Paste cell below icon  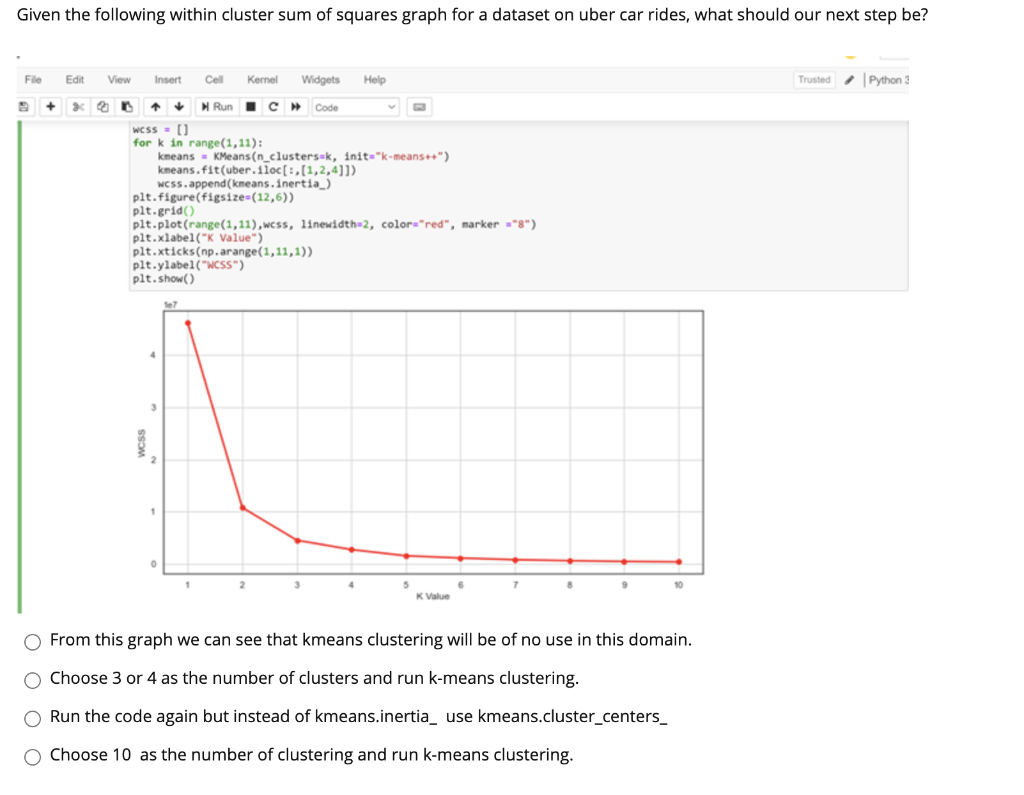pyautogui.click(x=127, y=106)
